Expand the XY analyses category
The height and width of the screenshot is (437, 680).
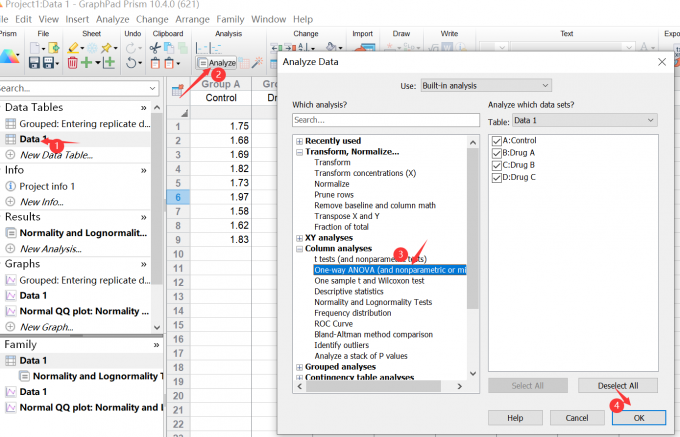(x=299, y=238)
